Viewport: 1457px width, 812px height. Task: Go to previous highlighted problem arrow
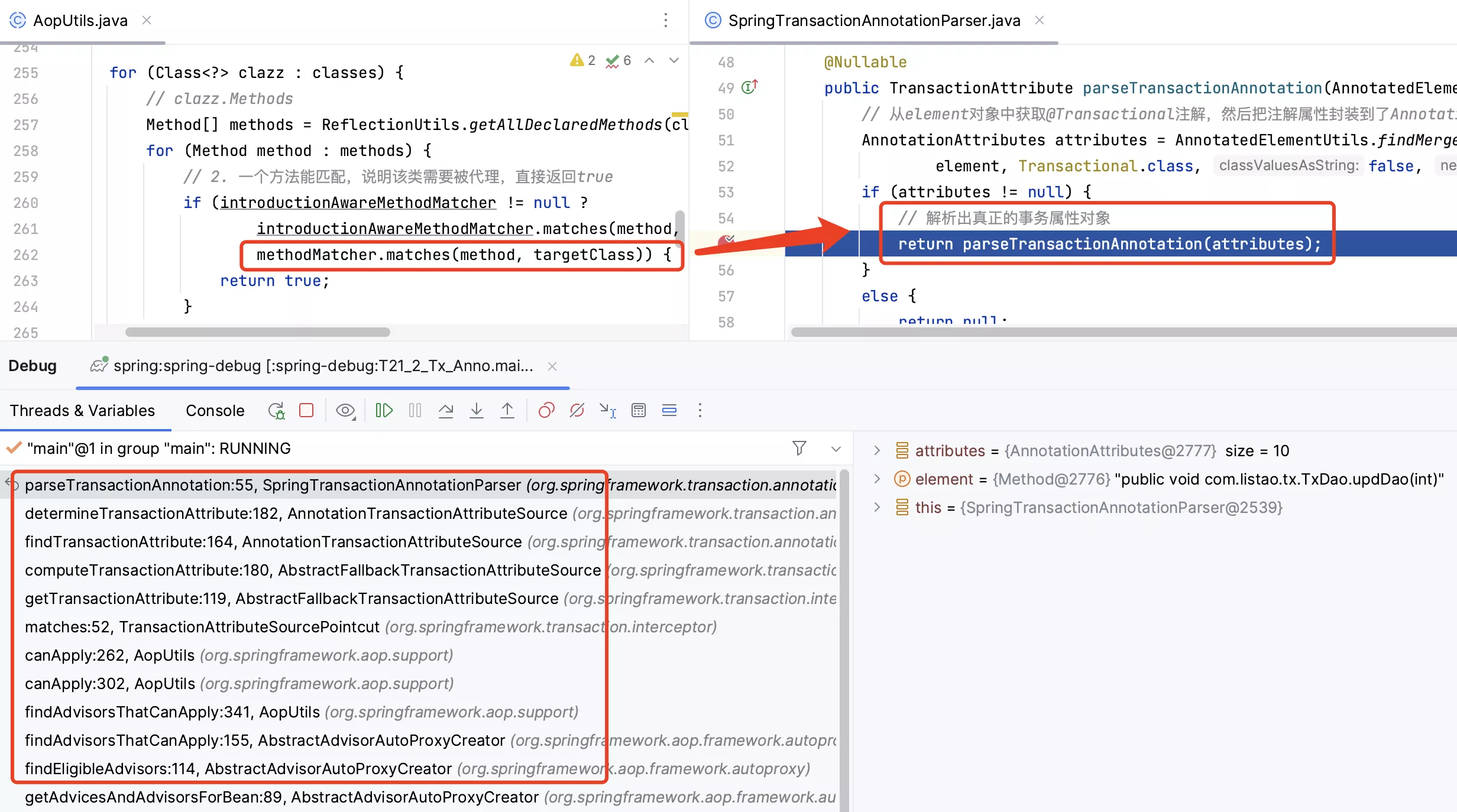[x=649, y=60]
